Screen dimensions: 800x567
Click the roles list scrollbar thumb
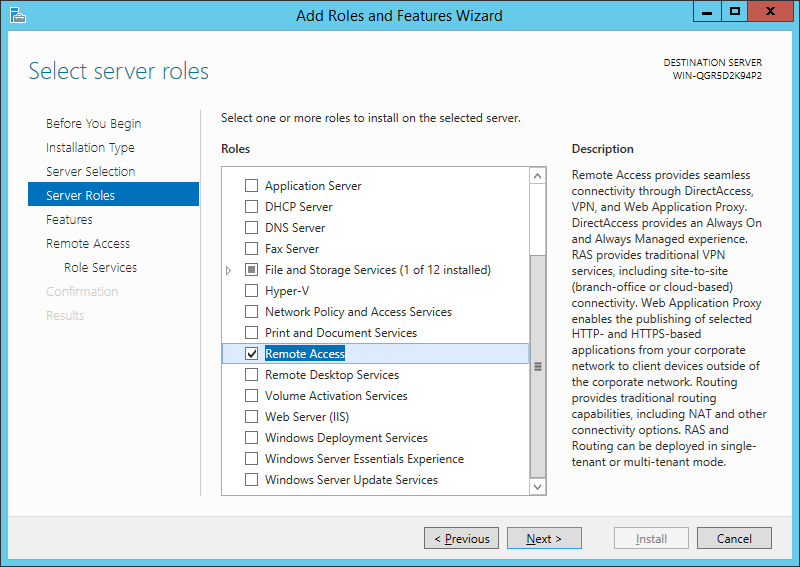tap(537, 366)
